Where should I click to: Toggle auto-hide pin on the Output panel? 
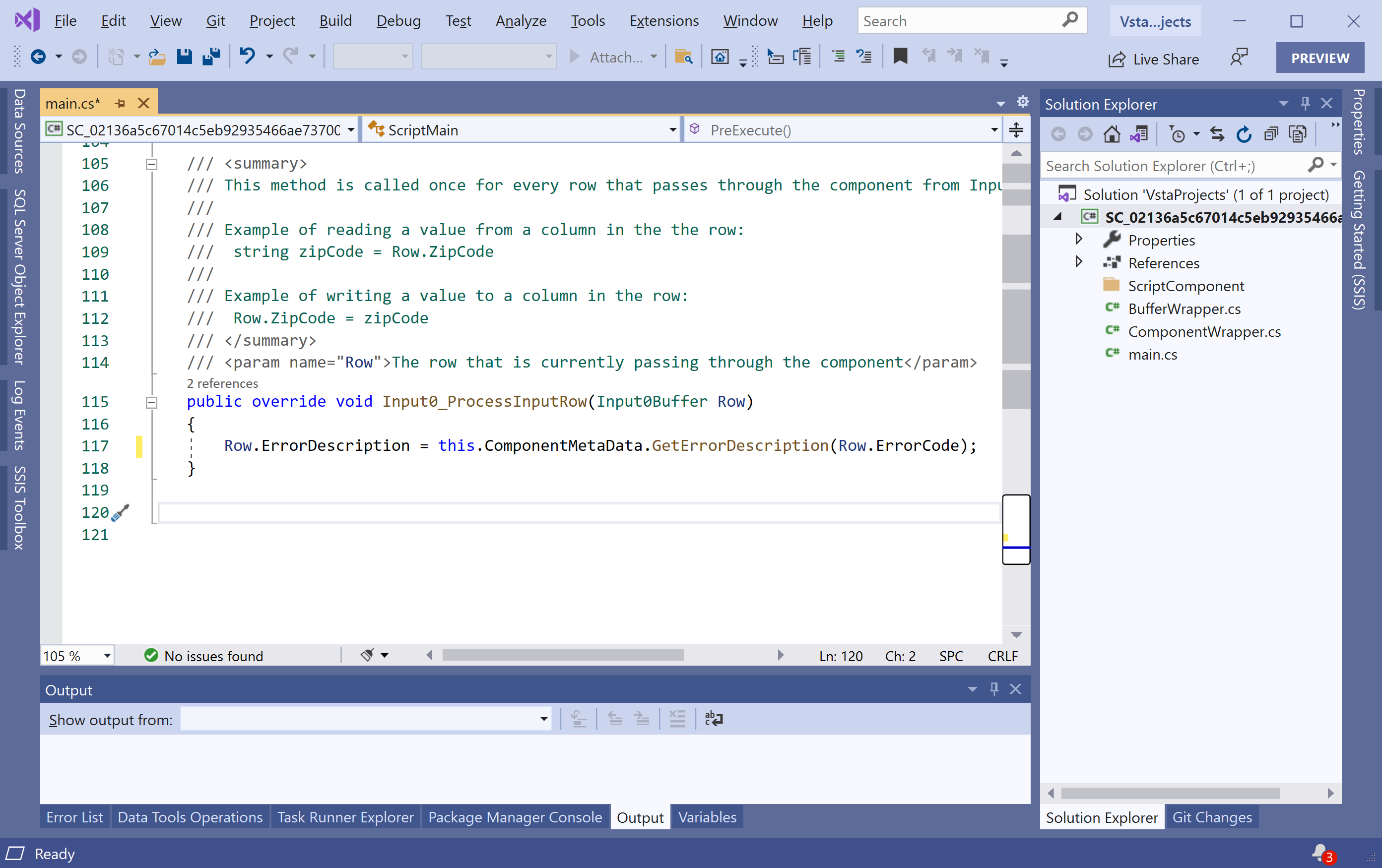pyautogui.click(x=994, y=689)
